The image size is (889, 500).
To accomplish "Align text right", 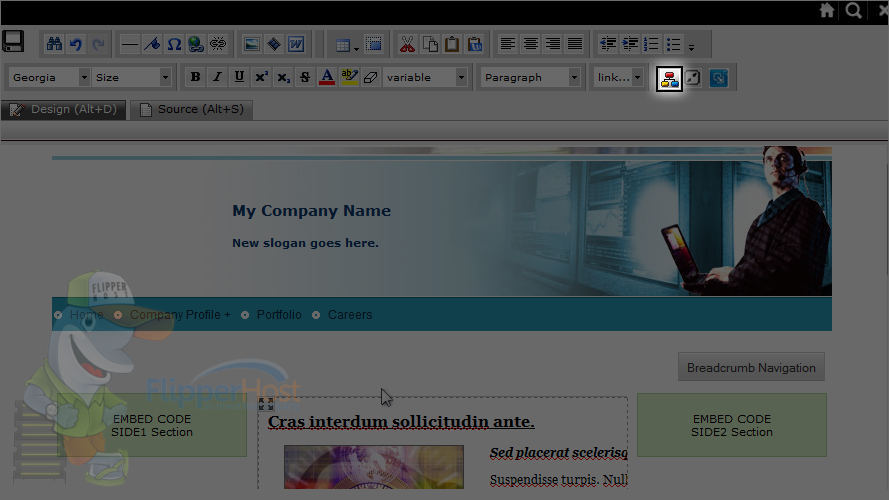I will [552, 44].
